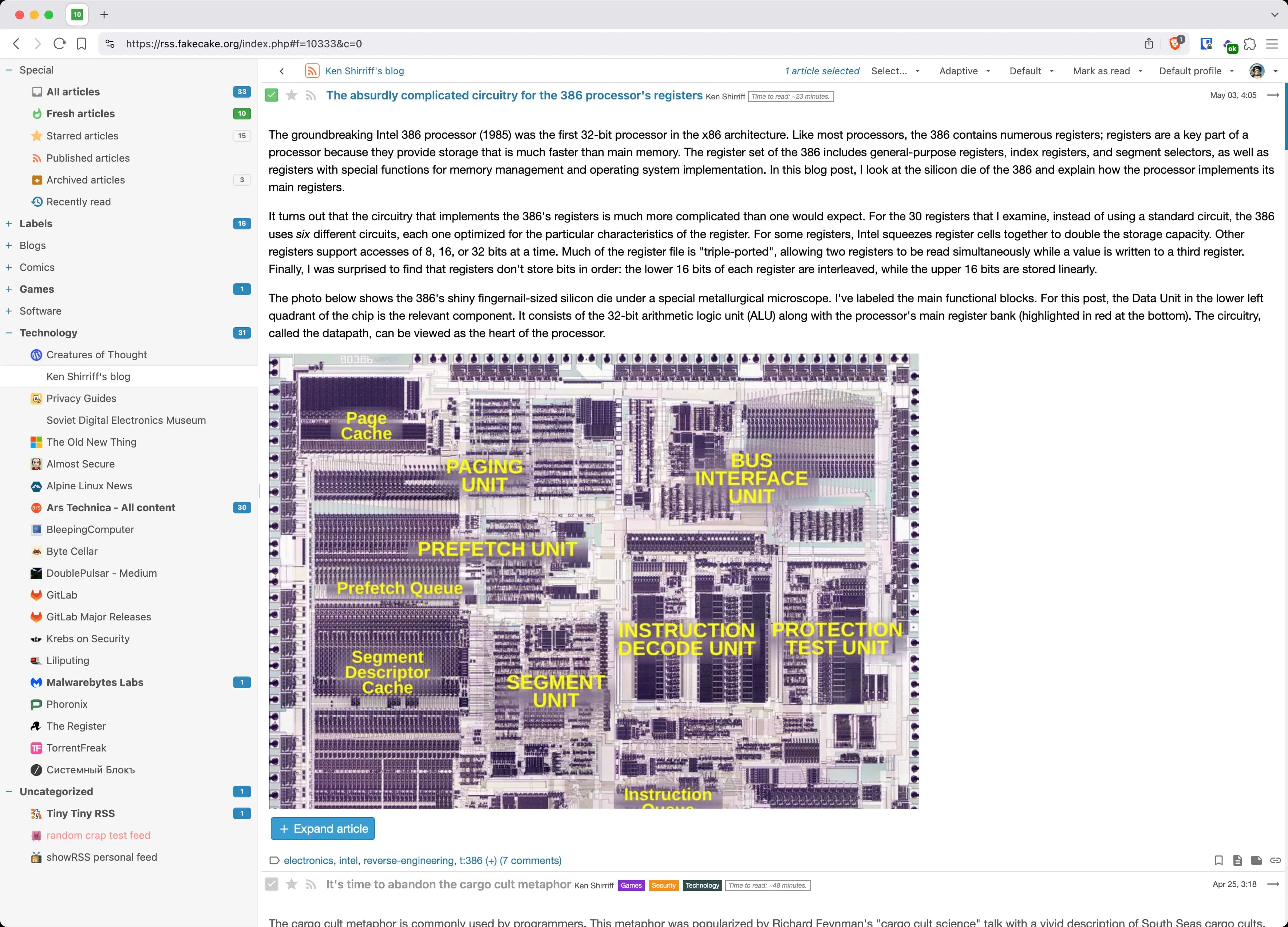
Task: Open the reverse-engineering tag link
Action: coord(408,860)
